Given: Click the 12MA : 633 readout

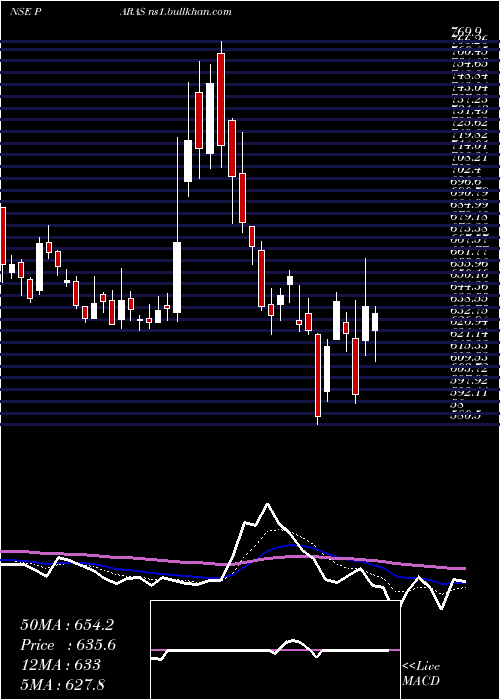Looking at the screenshot, I should (60, 665).
